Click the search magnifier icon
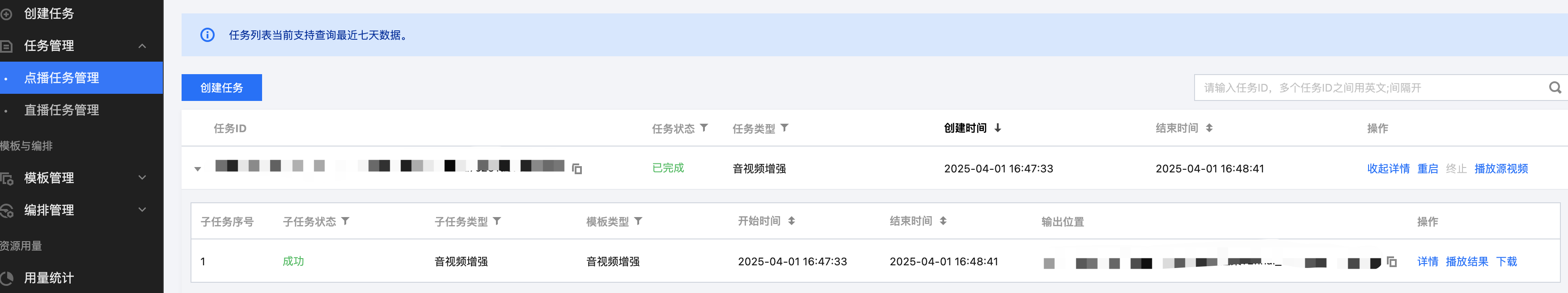The image size is (1568, 293). coord(1555,88)
